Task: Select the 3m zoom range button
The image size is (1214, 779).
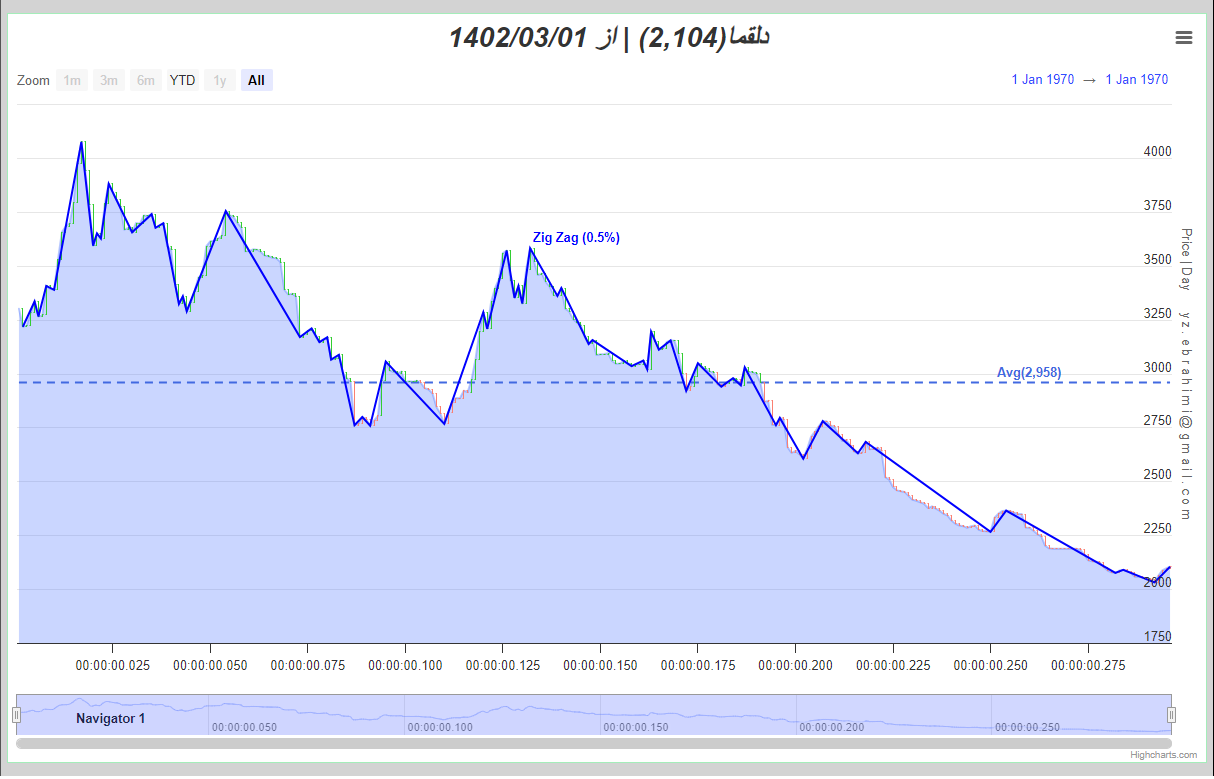Action: click(x=109, y=80)
